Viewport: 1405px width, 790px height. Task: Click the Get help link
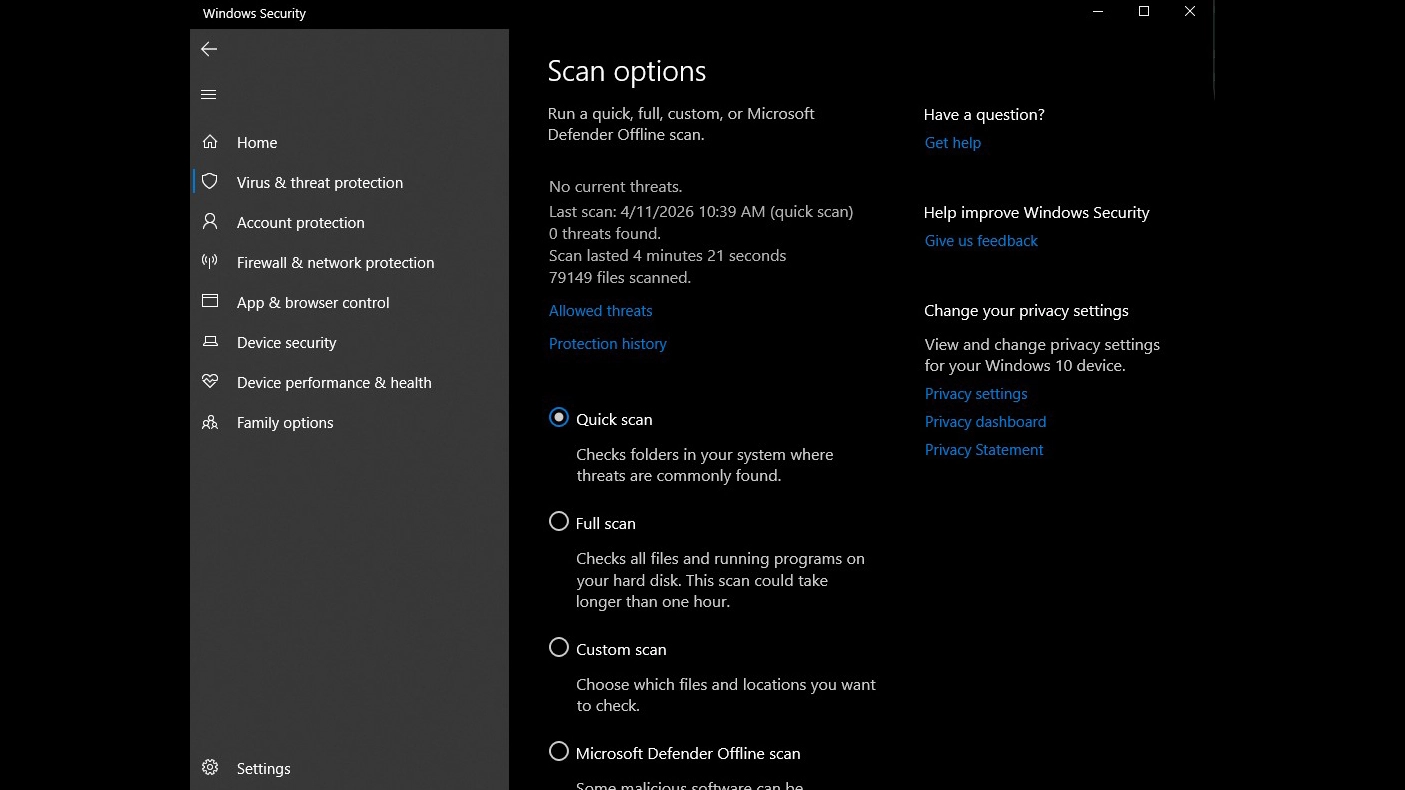coord(953,143)
